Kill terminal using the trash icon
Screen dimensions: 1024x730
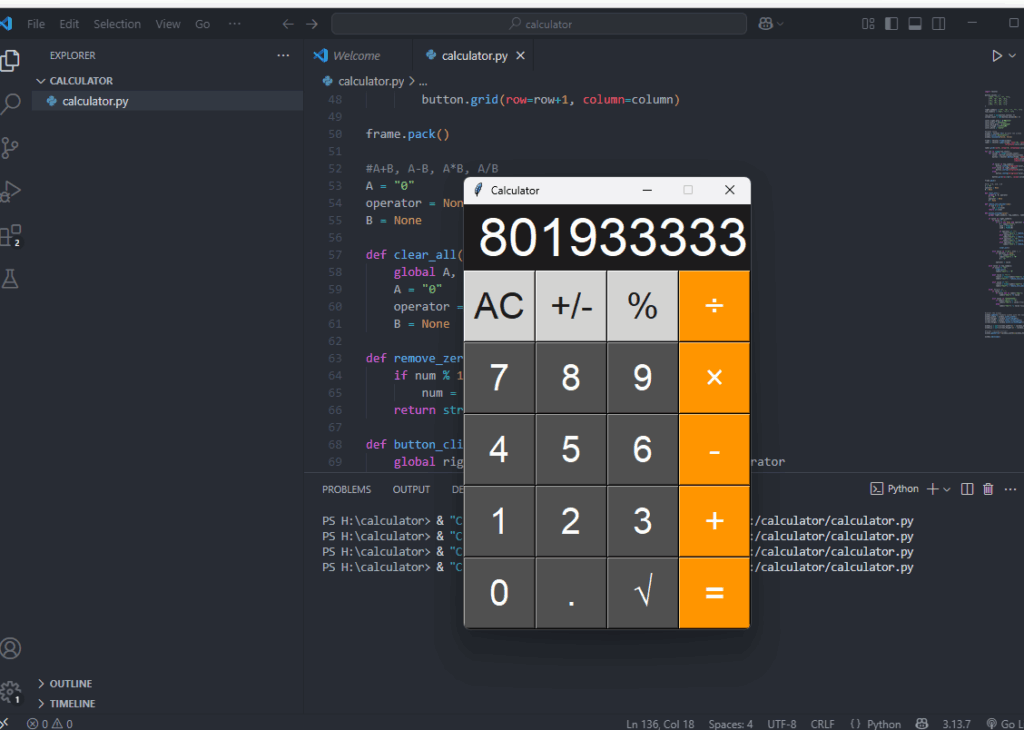coord(988,489)
